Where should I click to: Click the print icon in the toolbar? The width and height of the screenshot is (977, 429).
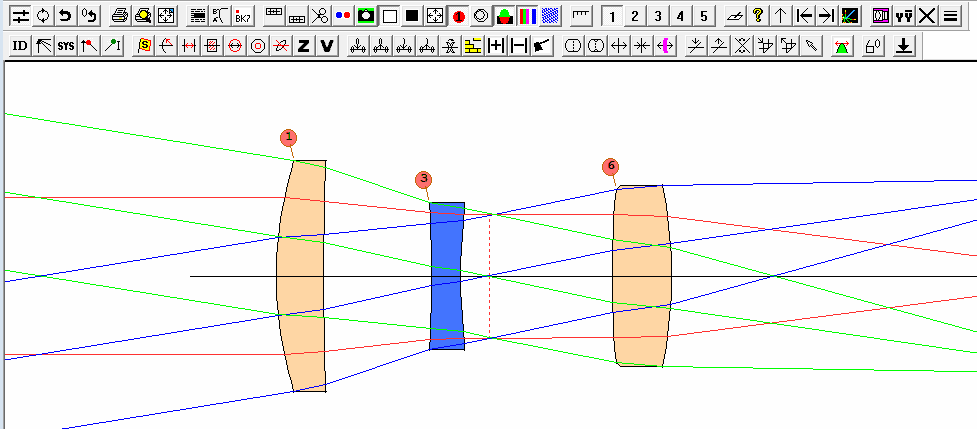119,16
